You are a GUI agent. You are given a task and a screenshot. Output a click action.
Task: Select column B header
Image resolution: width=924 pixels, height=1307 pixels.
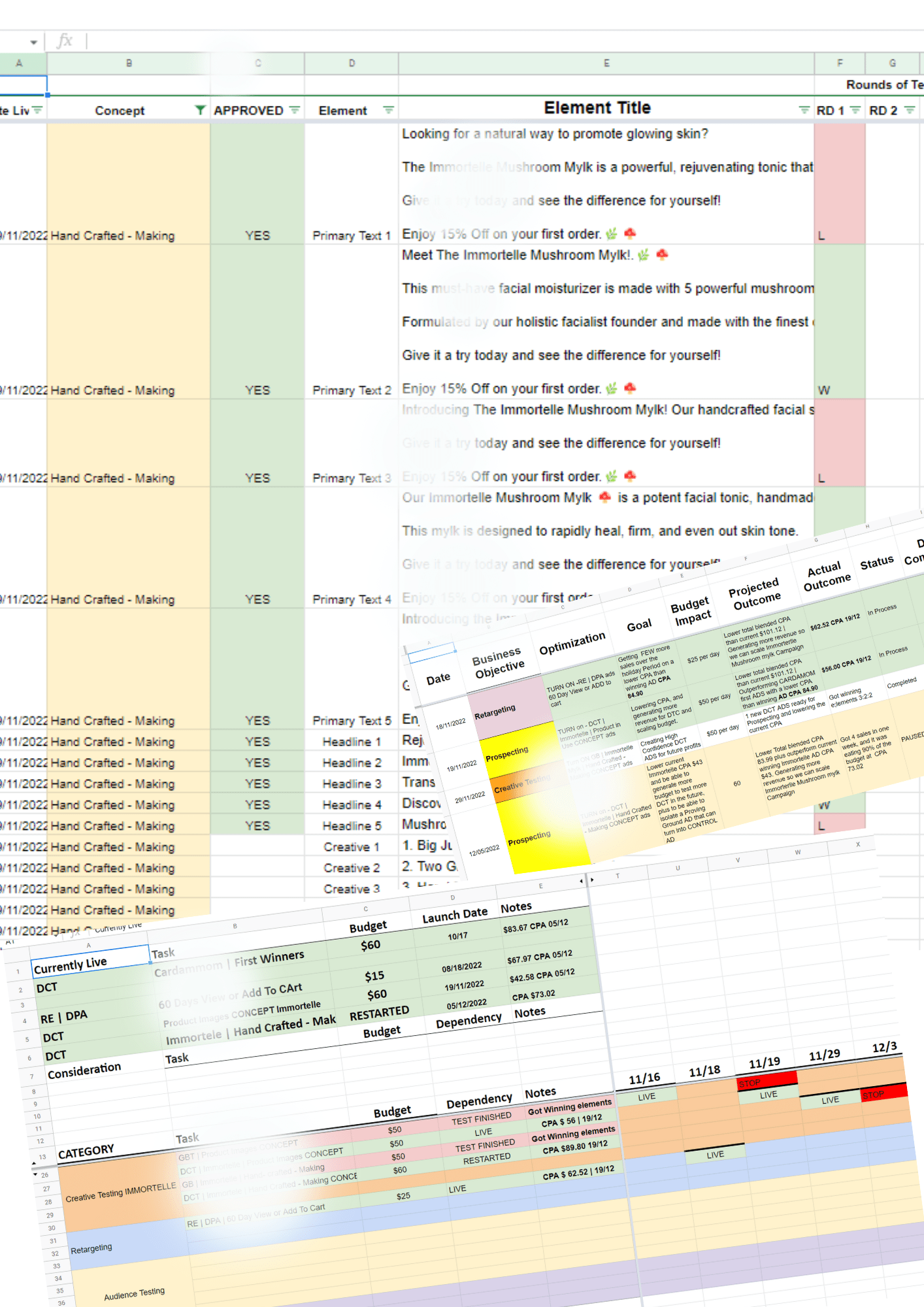coord(129,63)
